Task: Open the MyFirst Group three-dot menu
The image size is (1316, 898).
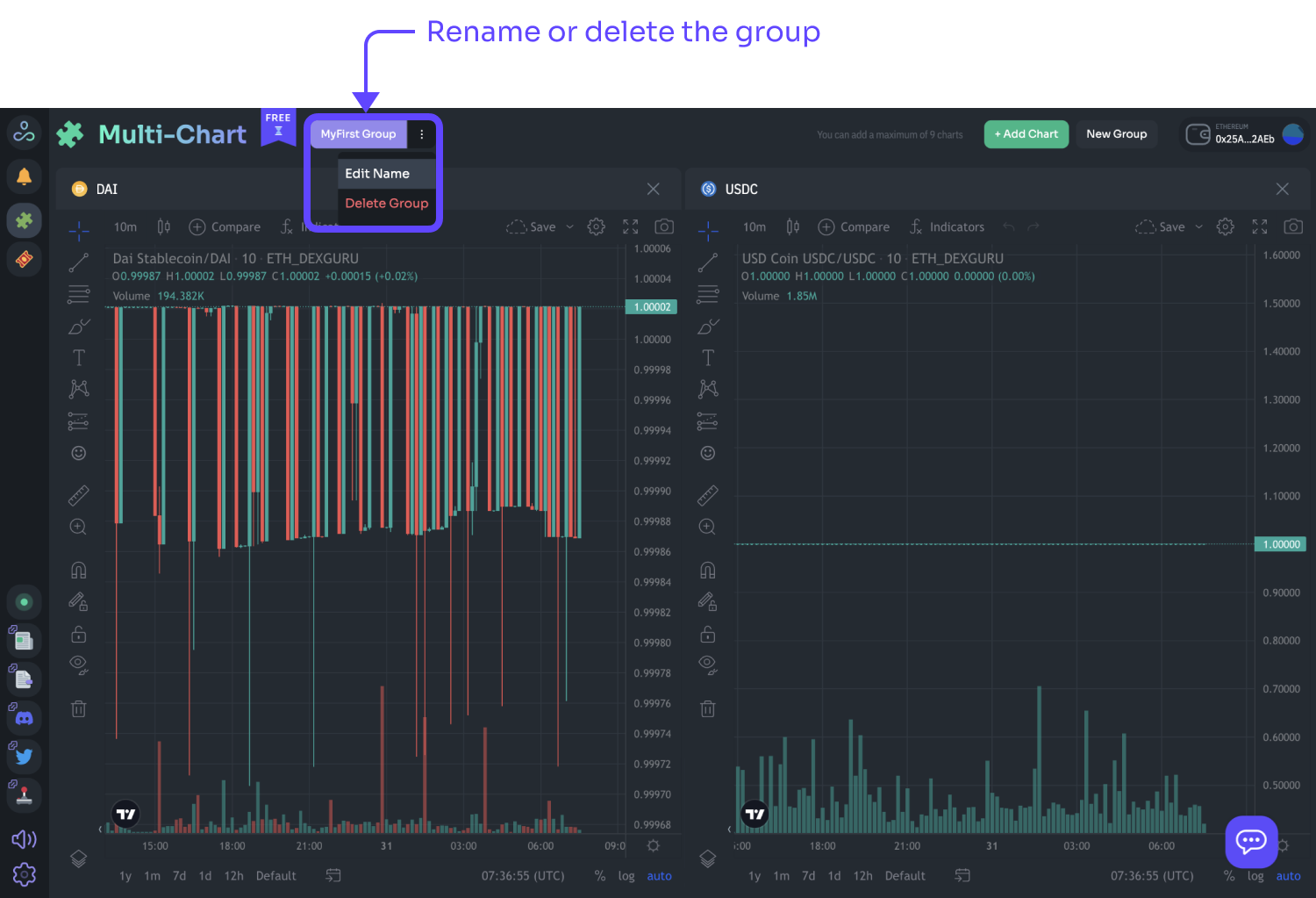Action: click(422, 134)
